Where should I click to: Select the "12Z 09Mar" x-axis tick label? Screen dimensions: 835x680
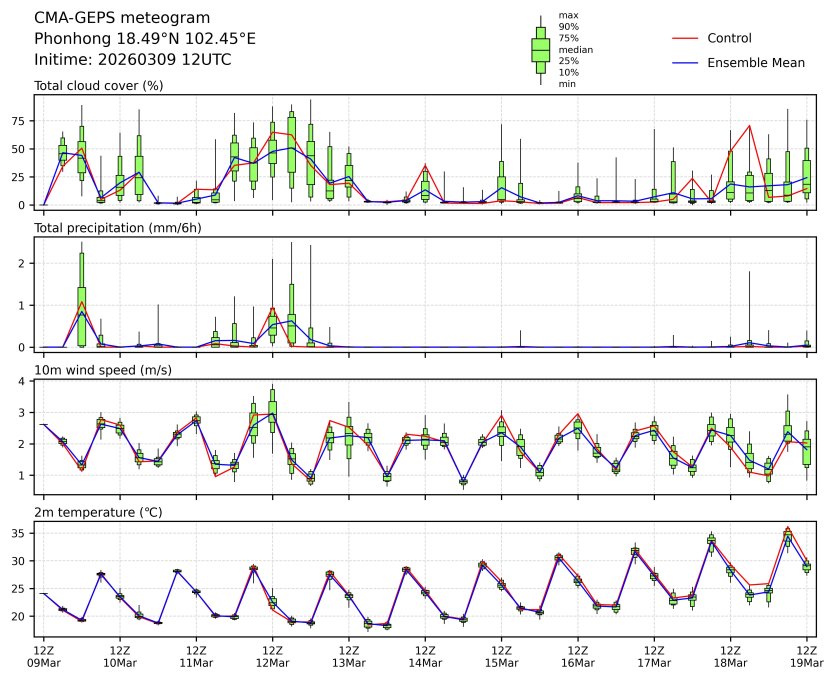coord(43,656)
